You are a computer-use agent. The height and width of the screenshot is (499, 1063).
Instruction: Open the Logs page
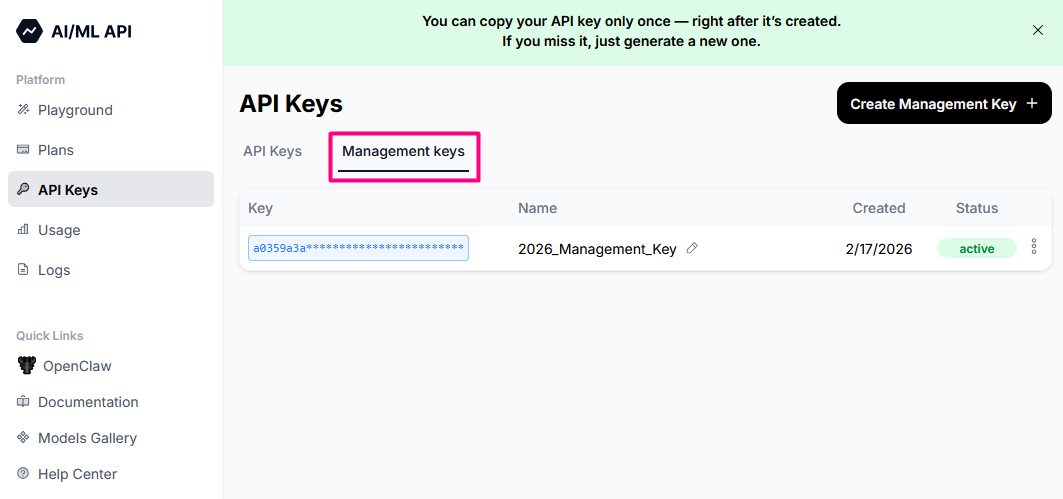54,270
